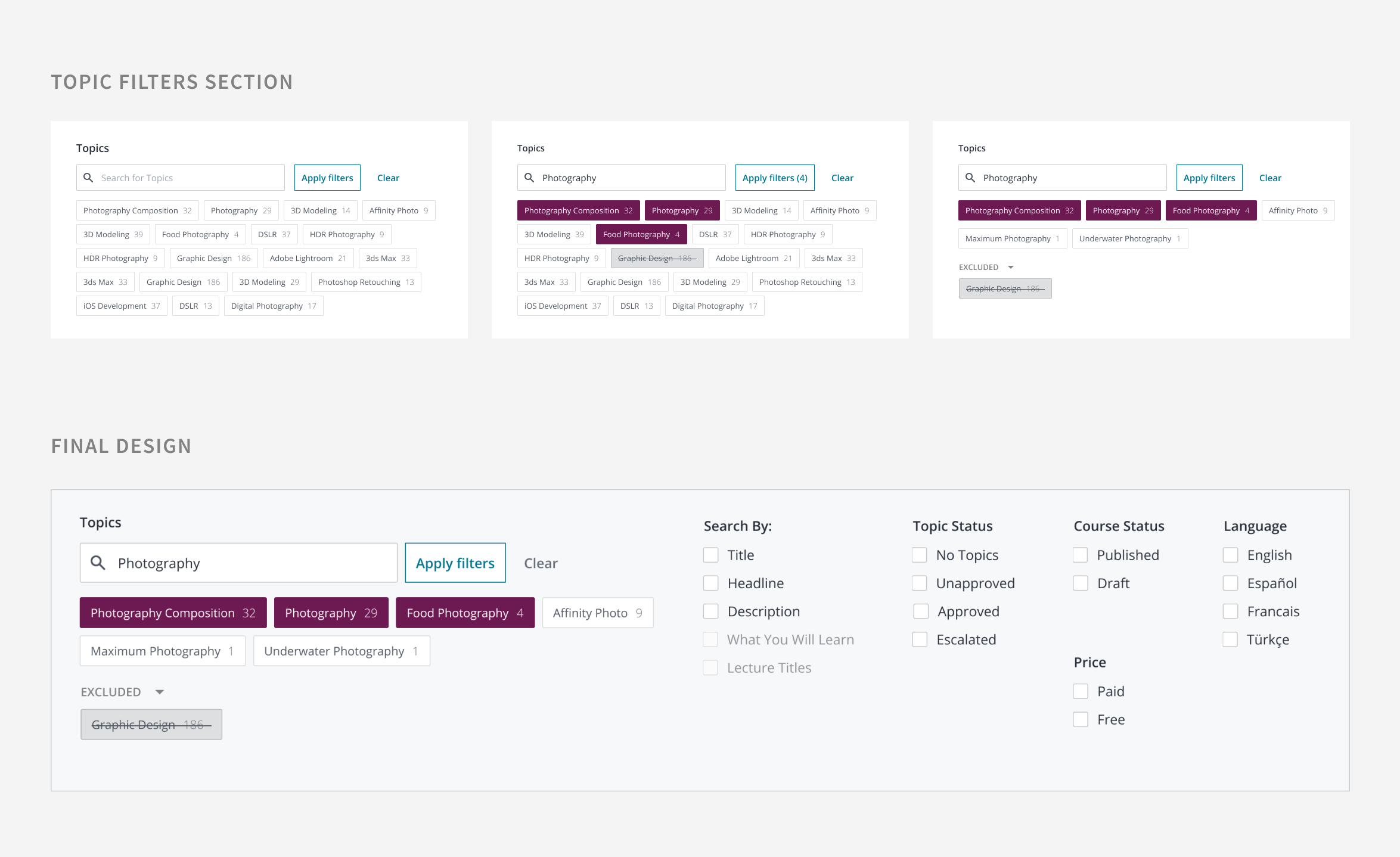Viewport: 1400px width, 857px height.
Task: Deselect the Photography 29 tag in Final Design
Action: pyautogui.click(x=331, y=613)
